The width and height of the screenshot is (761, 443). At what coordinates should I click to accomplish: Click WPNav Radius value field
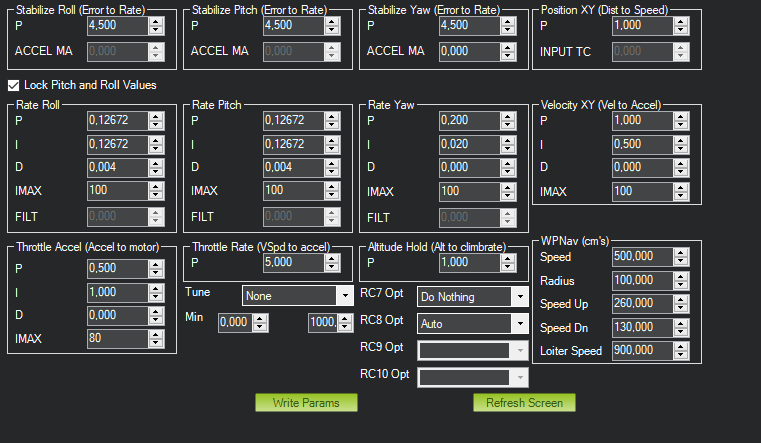click(643, 280)
